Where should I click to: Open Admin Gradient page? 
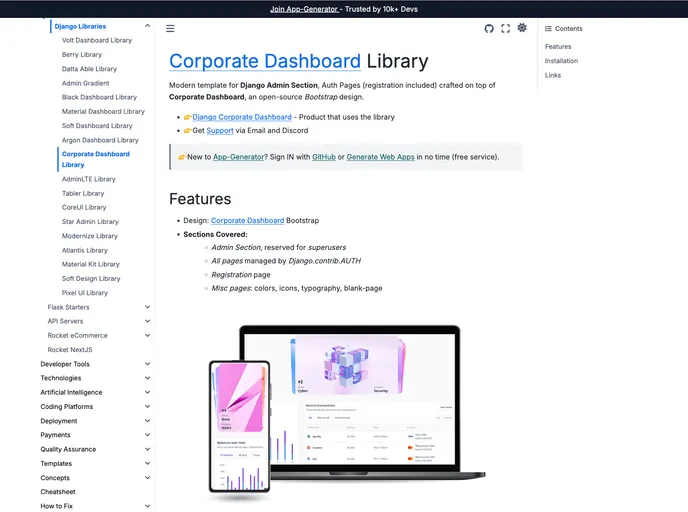click(86, 83)
